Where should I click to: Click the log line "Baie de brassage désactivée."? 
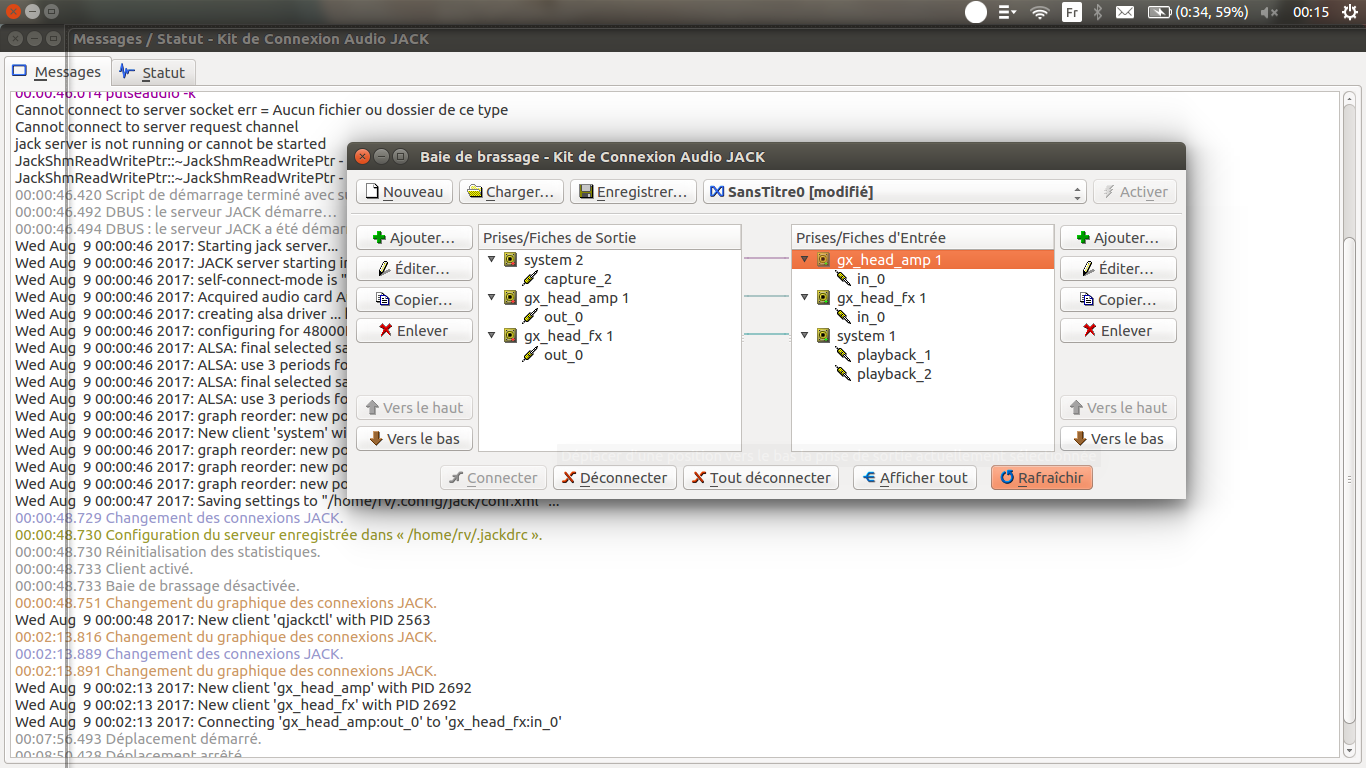coord(157,586)
